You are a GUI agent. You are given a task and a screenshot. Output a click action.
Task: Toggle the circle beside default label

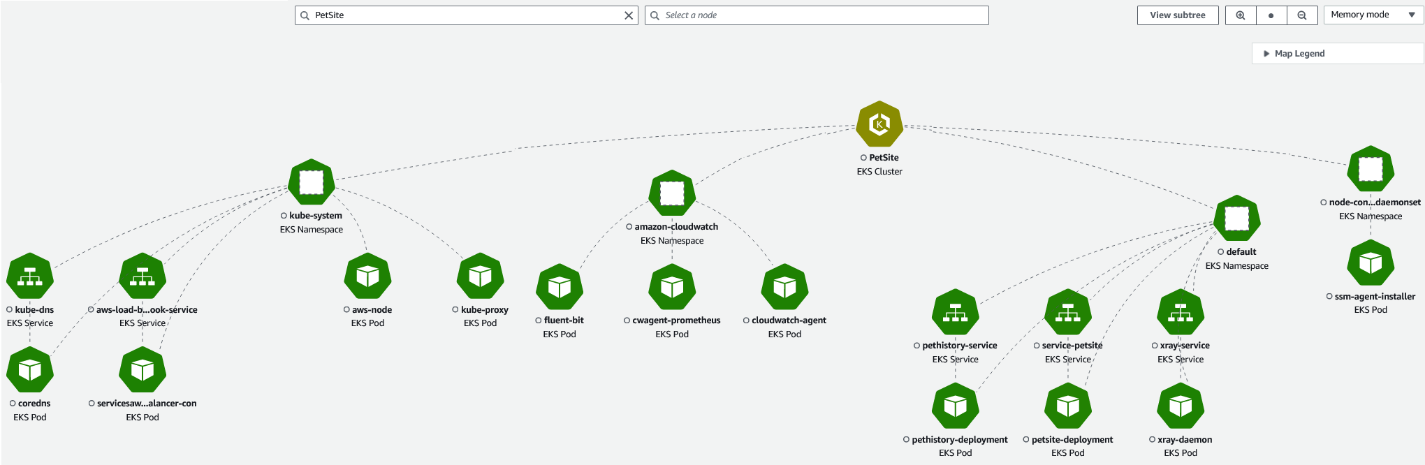click(1221, 252)
